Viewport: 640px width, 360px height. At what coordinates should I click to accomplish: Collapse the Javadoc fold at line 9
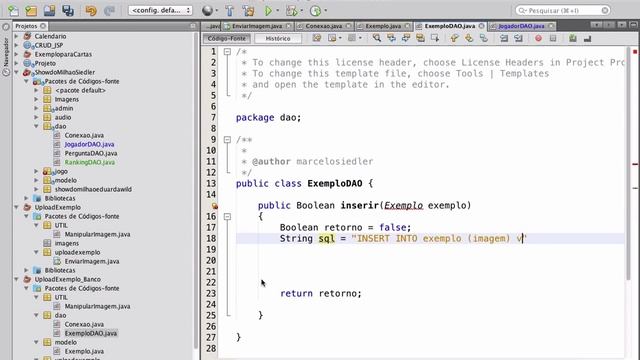pyautogui.click(x=227, y=140)
